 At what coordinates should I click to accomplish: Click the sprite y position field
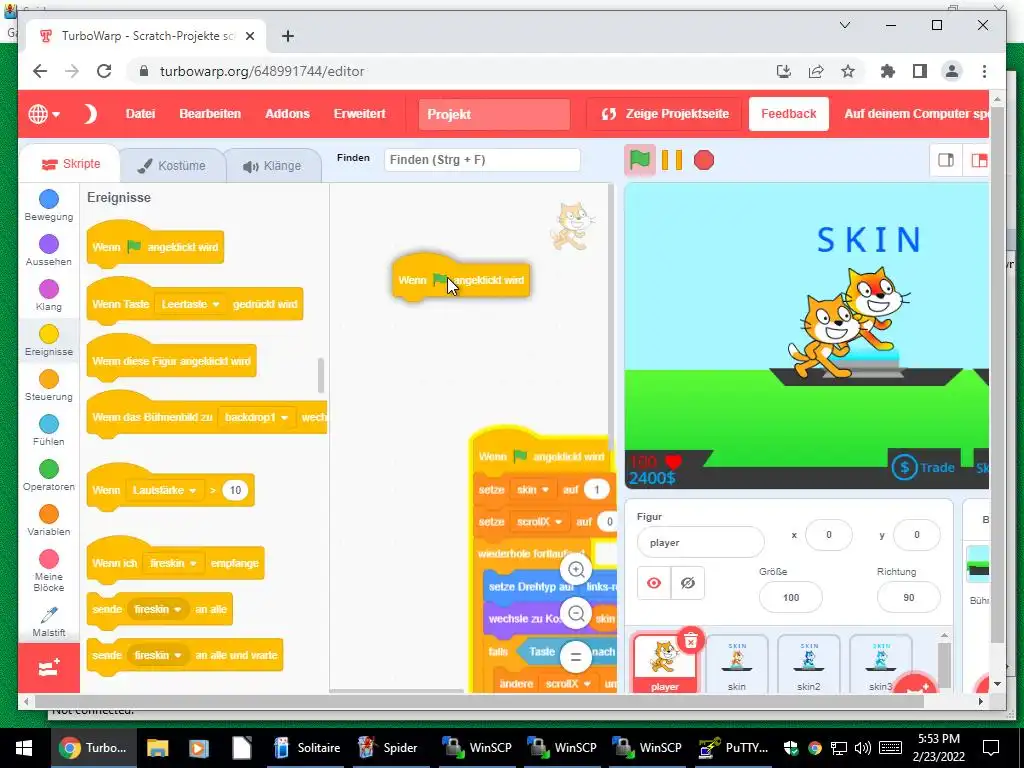pos(916,535)
